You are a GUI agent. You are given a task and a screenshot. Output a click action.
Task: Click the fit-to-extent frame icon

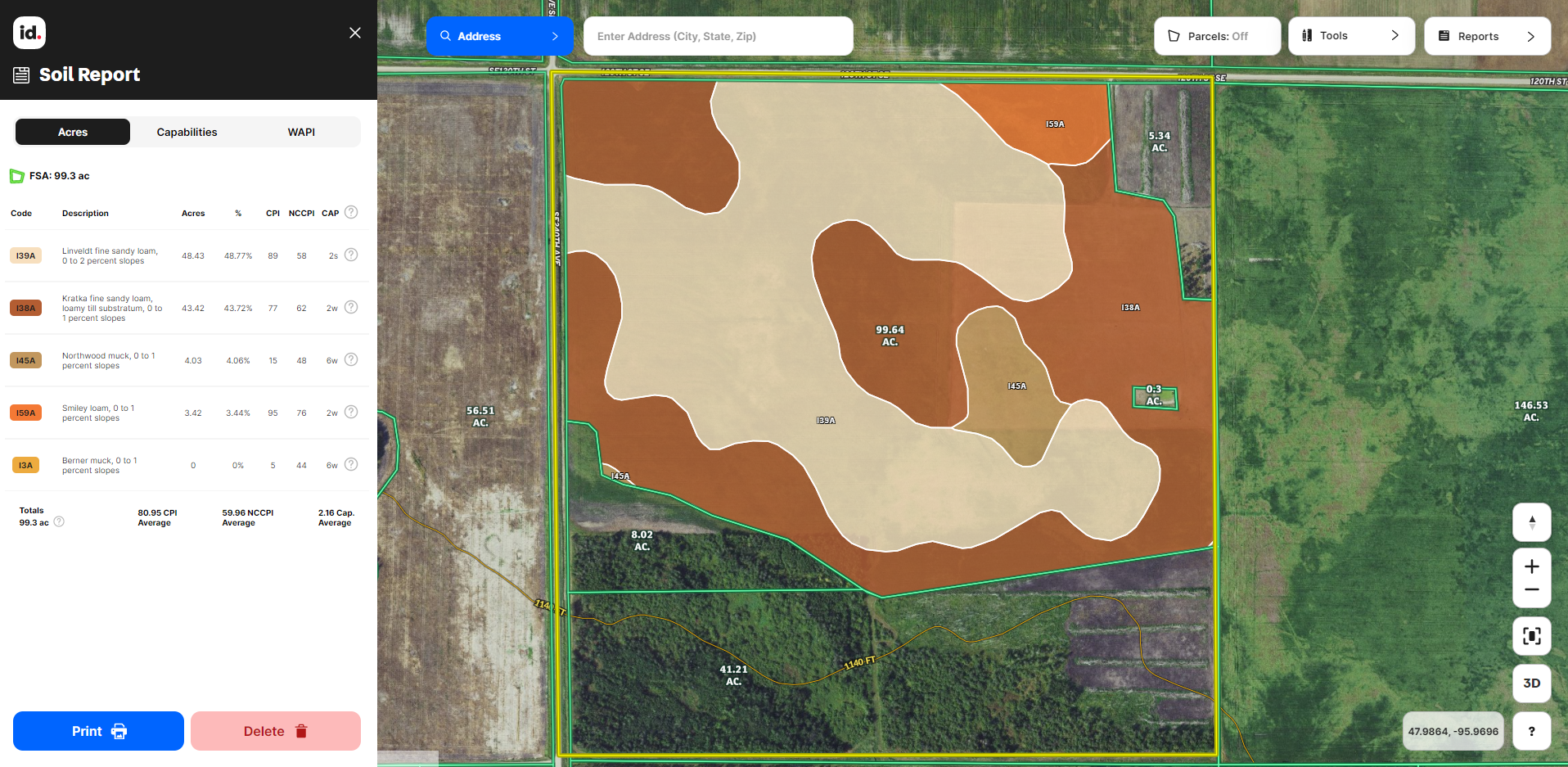click(x=1531, y=636)
